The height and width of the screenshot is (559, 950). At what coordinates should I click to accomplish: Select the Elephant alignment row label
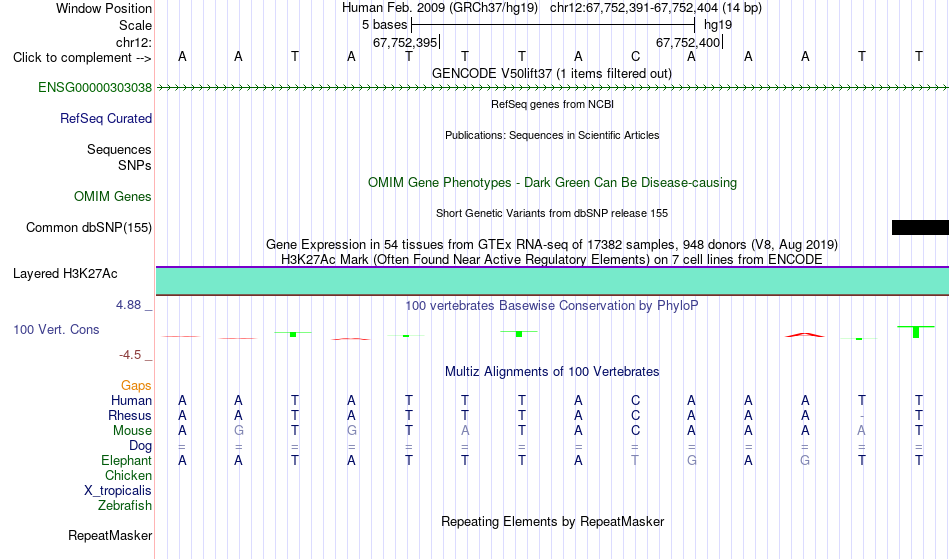(x=126, y=460)
